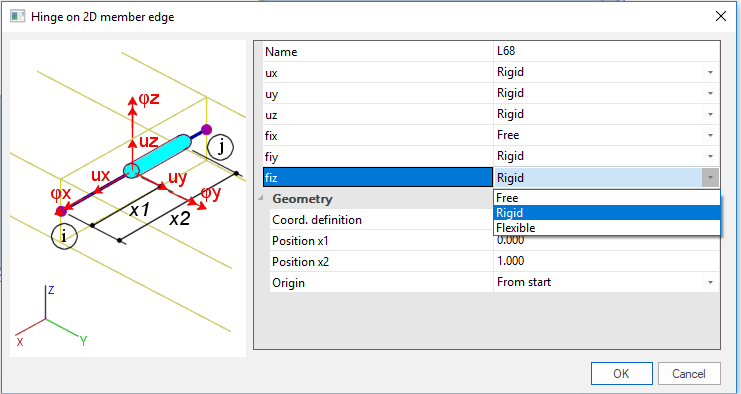This screenshot has height=394, width=741.
Task: Open the Origin dropdown set to From start
Action: click(x=710, y=283)
